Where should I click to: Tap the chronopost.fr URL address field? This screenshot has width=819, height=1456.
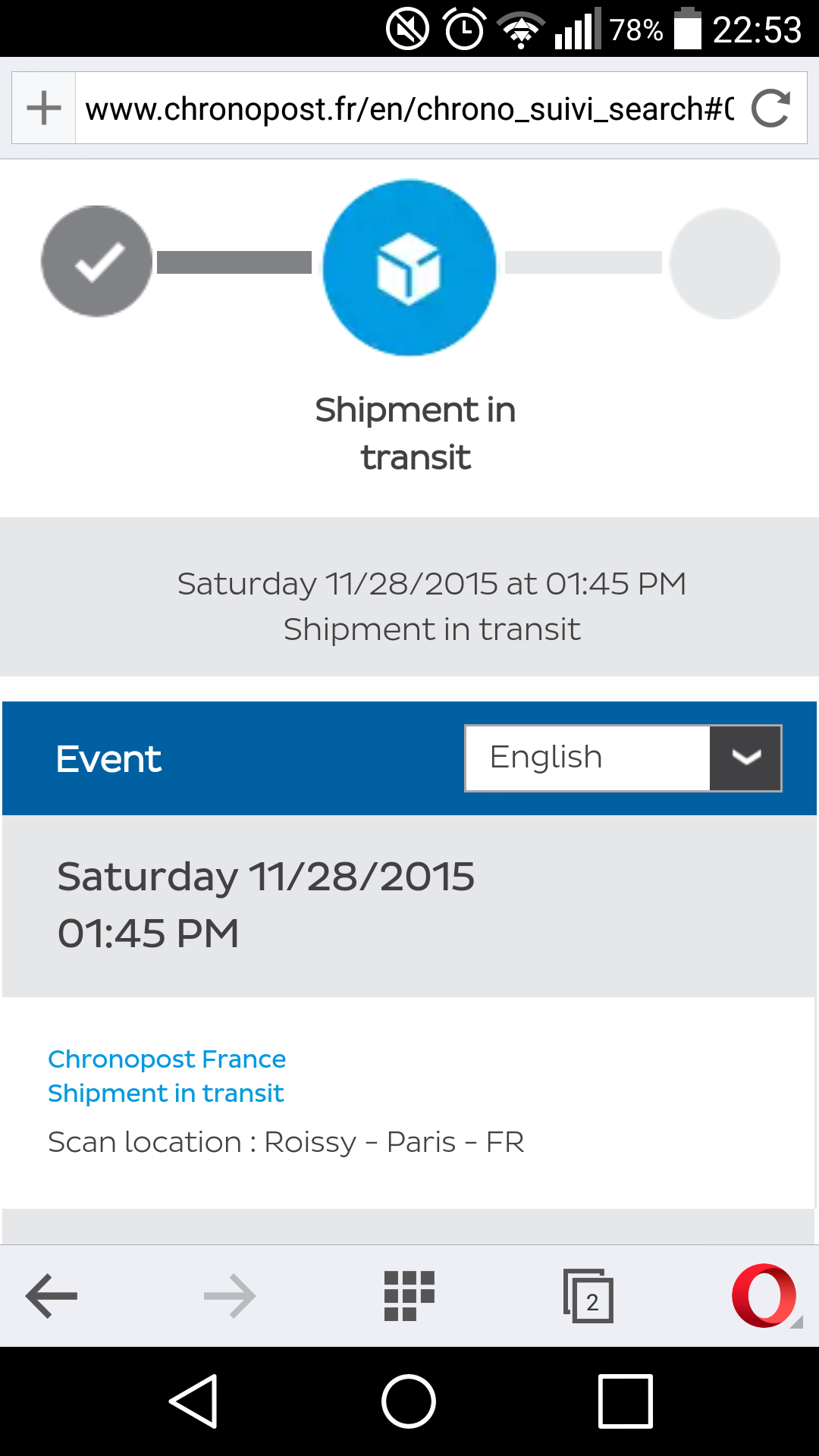[409, 108]
